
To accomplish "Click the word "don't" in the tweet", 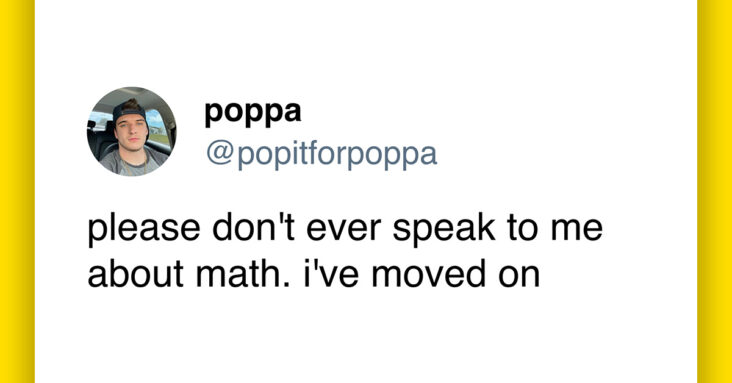I will [x=253, y=227].
